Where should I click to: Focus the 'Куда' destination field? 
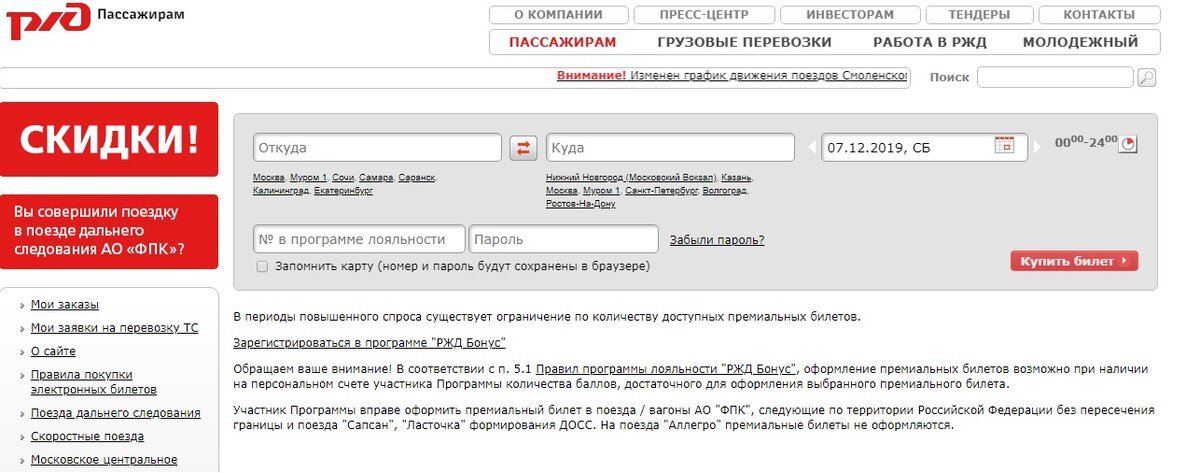(x=670, y=148)
